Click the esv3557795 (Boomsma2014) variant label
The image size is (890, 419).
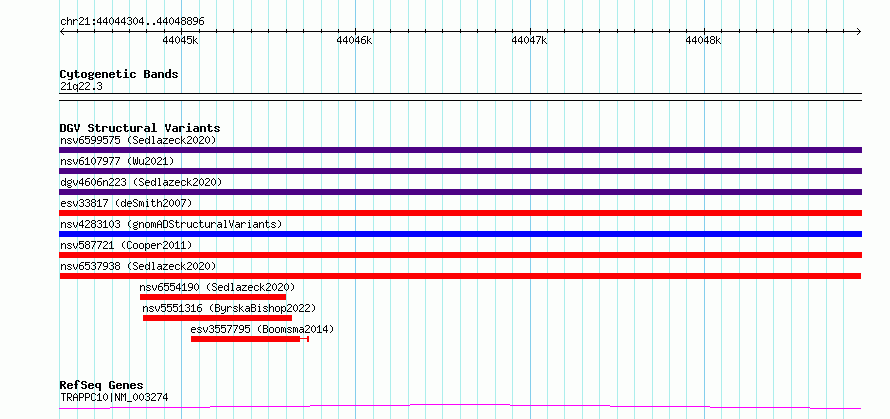tap(262, 329)
